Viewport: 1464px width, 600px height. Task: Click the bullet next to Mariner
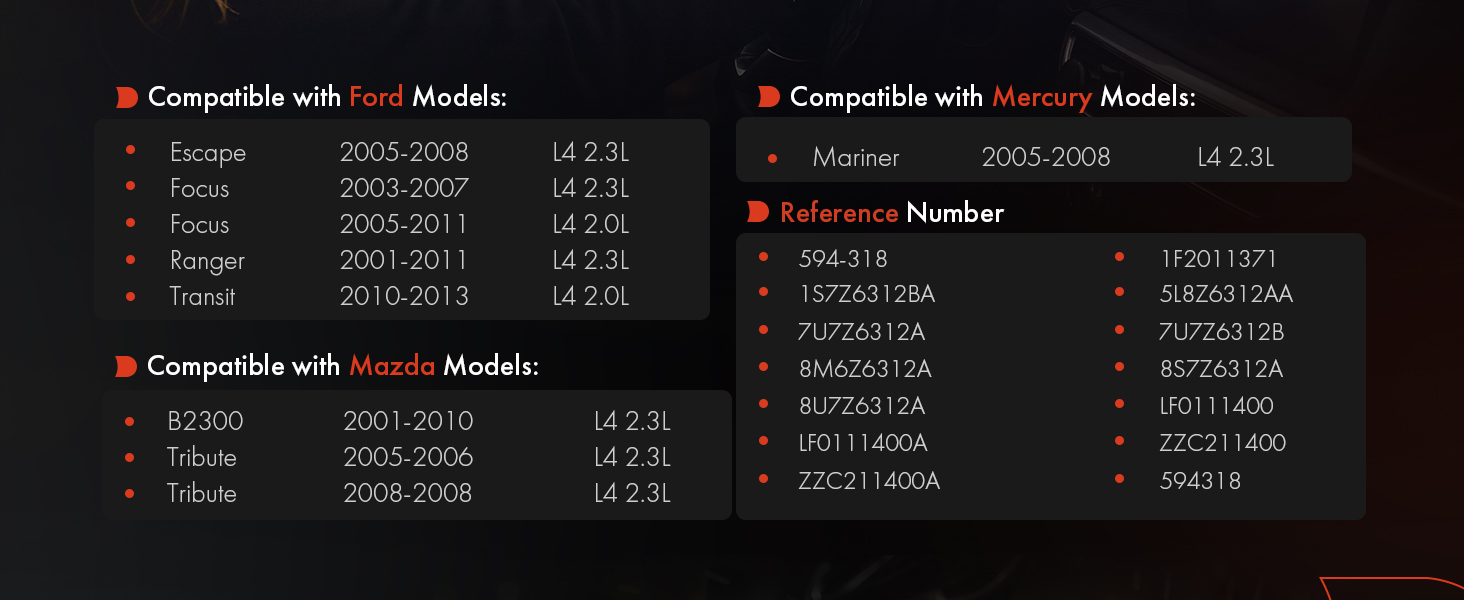pyautogui.click(x=772, y=158)
